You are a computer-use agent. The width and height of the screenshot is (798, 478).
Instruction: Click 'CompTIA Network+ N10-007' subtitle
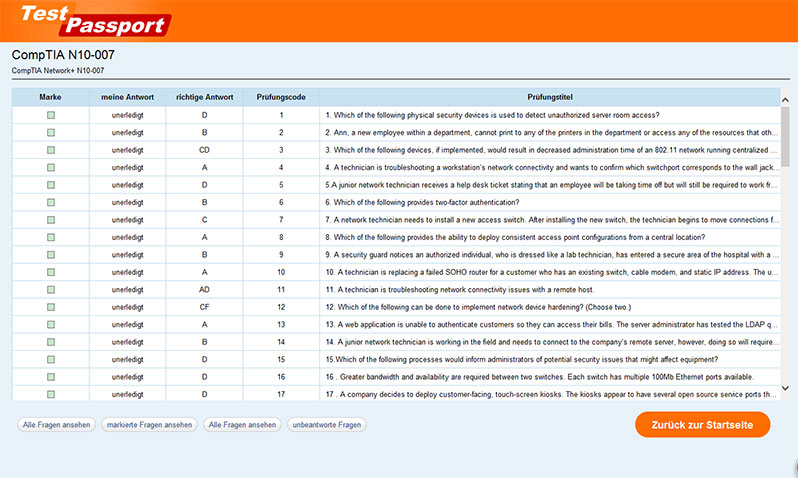tap(58, 71)
